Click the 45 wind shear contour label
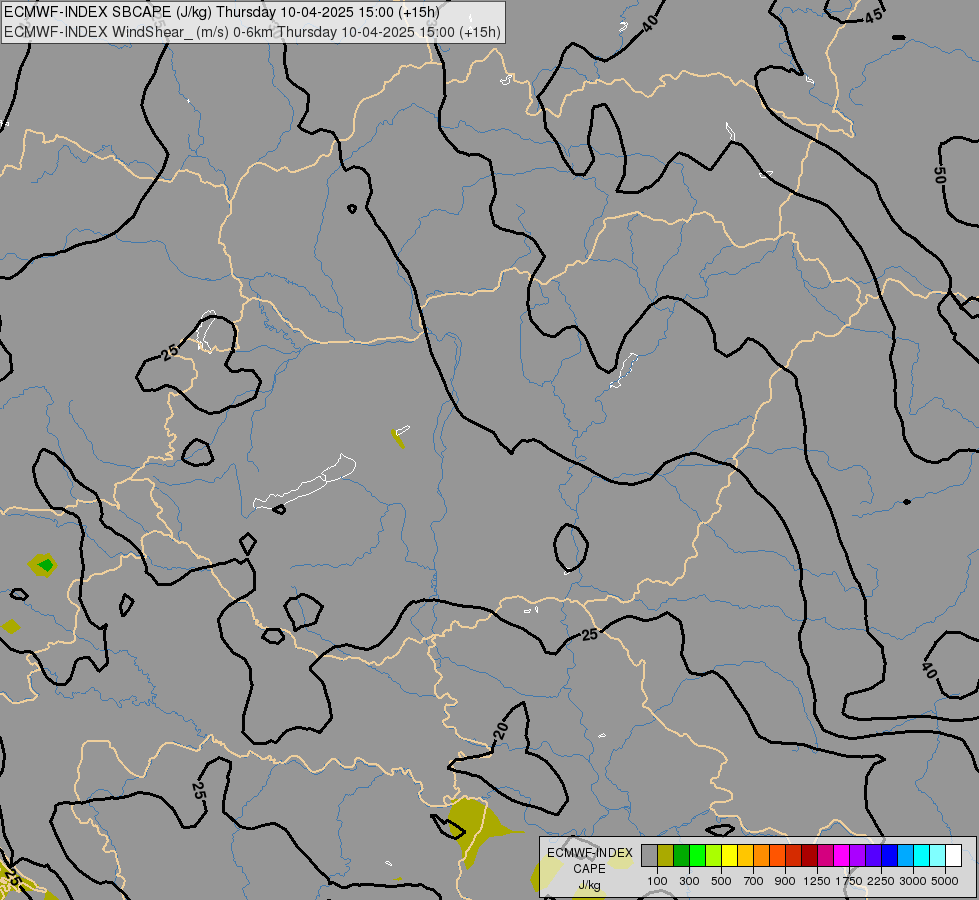The image size is (979, 900). click(874, 16)
